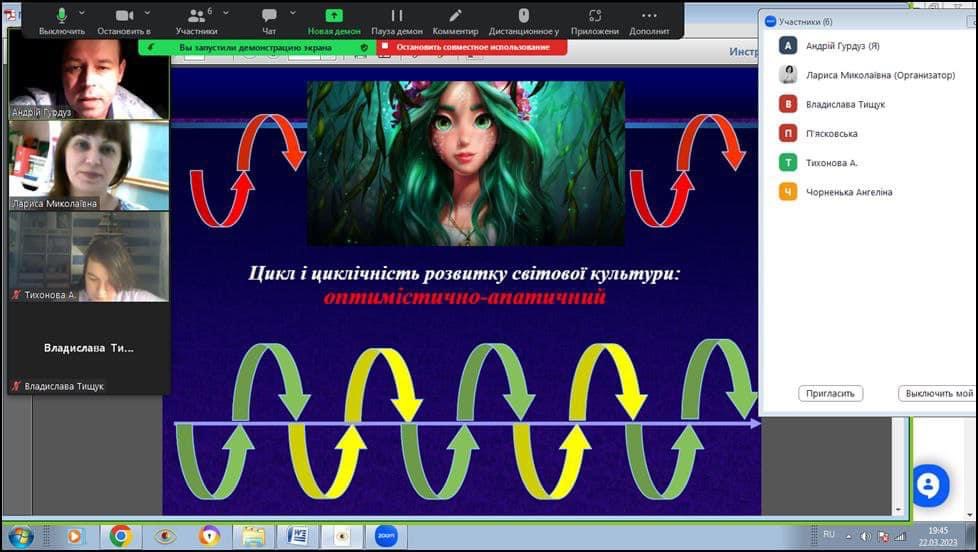
Task: Click the RU language indicator
Action: click(x=829, y=535)
